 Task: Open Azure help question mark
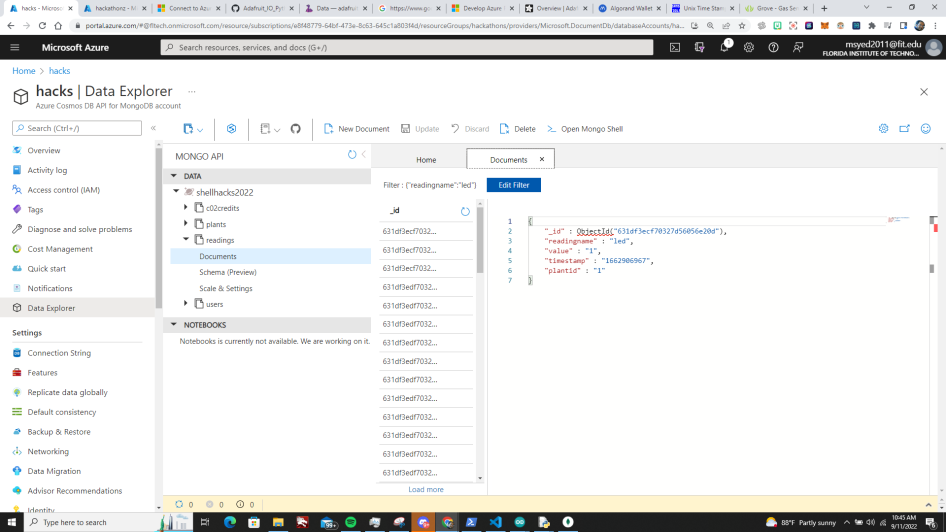coord(773,47)
